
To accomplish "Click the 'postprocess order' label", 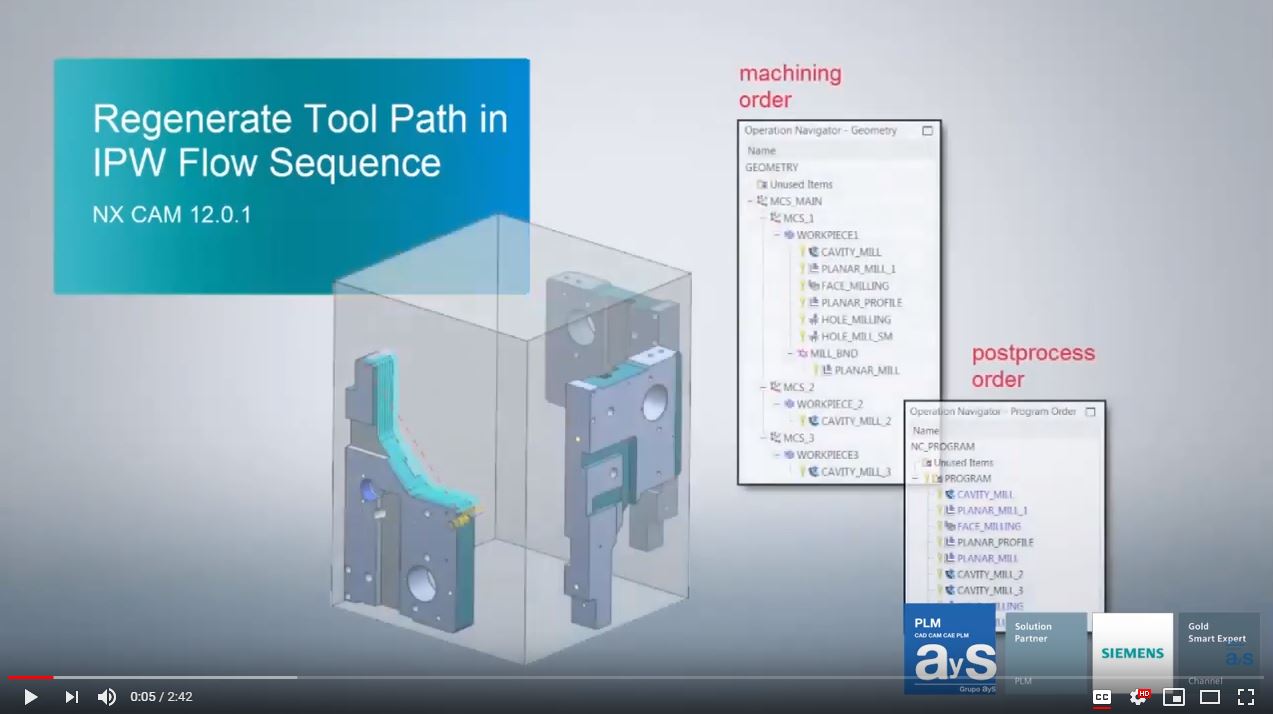I will 1033,366.
